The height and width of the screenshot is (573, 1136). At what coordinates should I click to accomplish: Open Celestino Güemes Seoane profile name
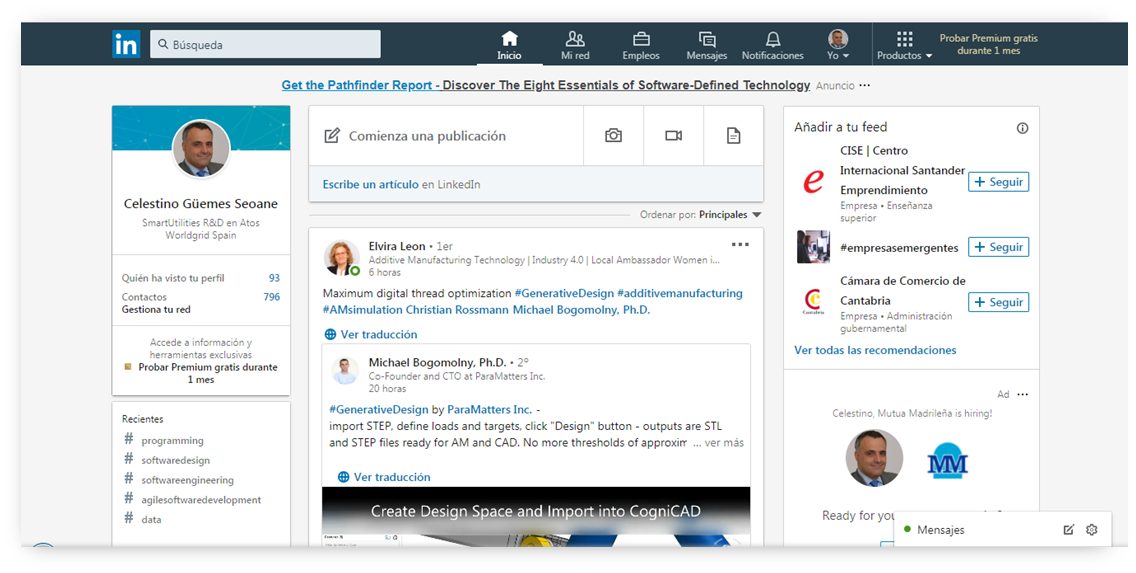(201, 204)
